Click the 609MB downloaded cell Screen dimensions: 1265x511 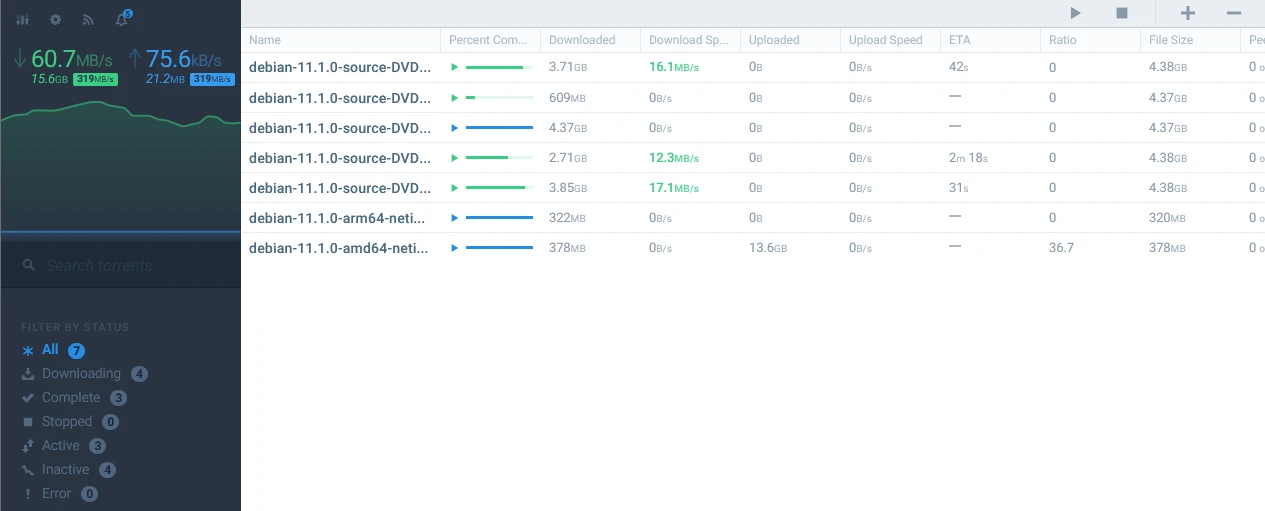point(567,98)
